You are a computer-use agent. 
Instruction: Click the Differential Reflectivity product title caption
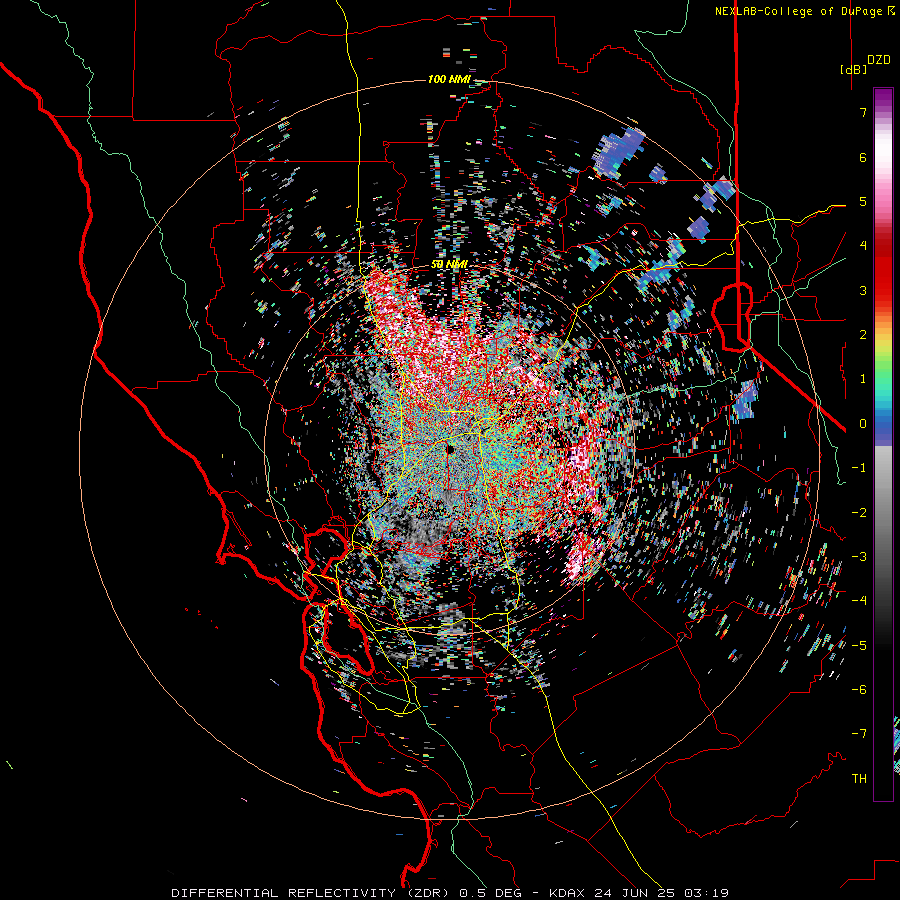coord(449,893)
